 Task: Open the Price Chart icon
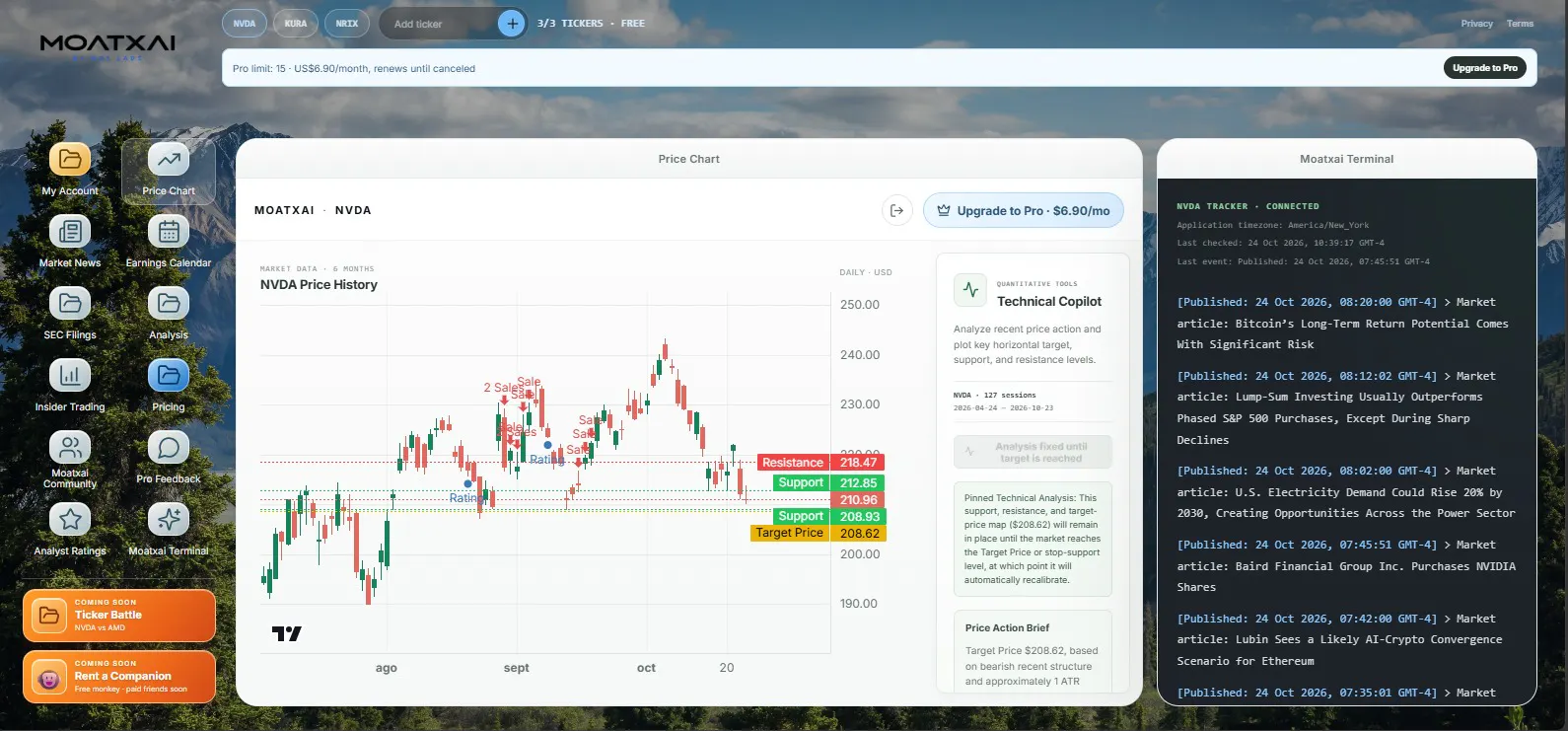tap(169, 159)
